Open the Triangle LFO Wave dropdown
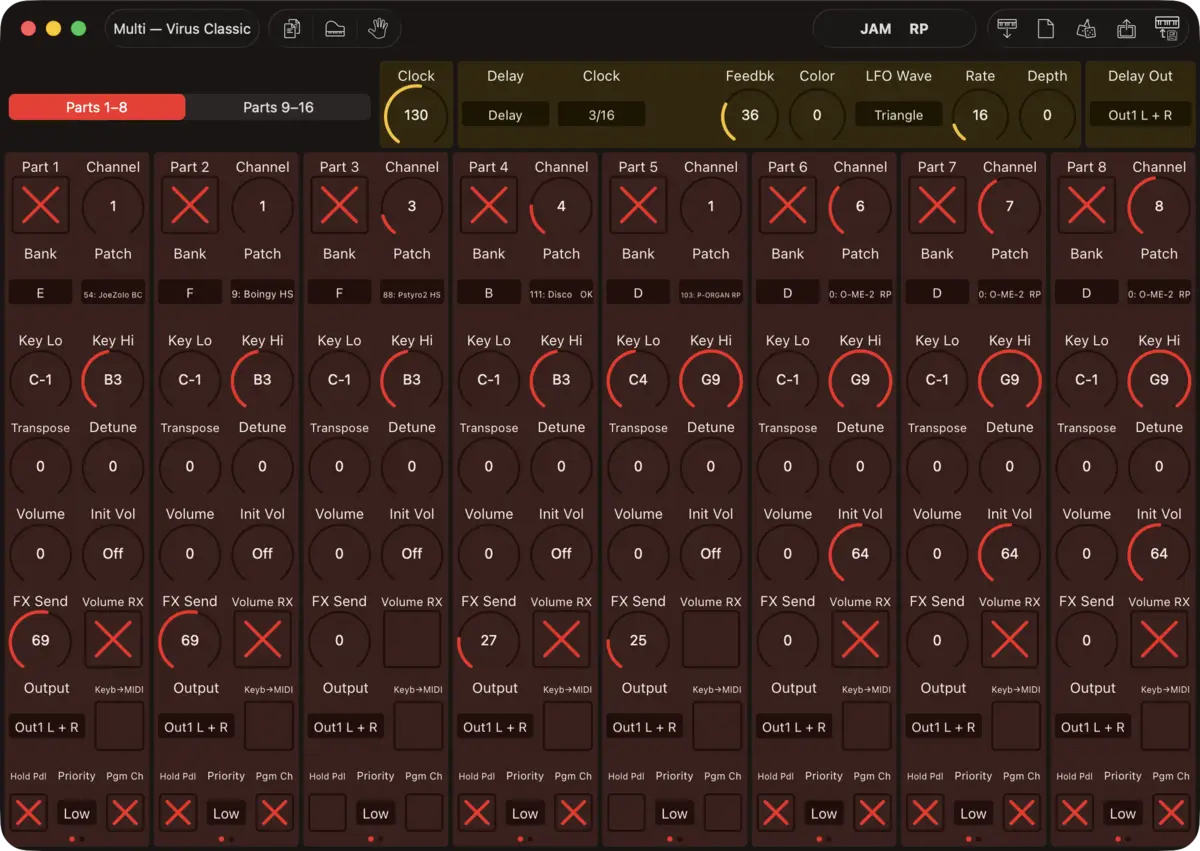The height and width of the screenshot is (851, 1200). (899, 115)
